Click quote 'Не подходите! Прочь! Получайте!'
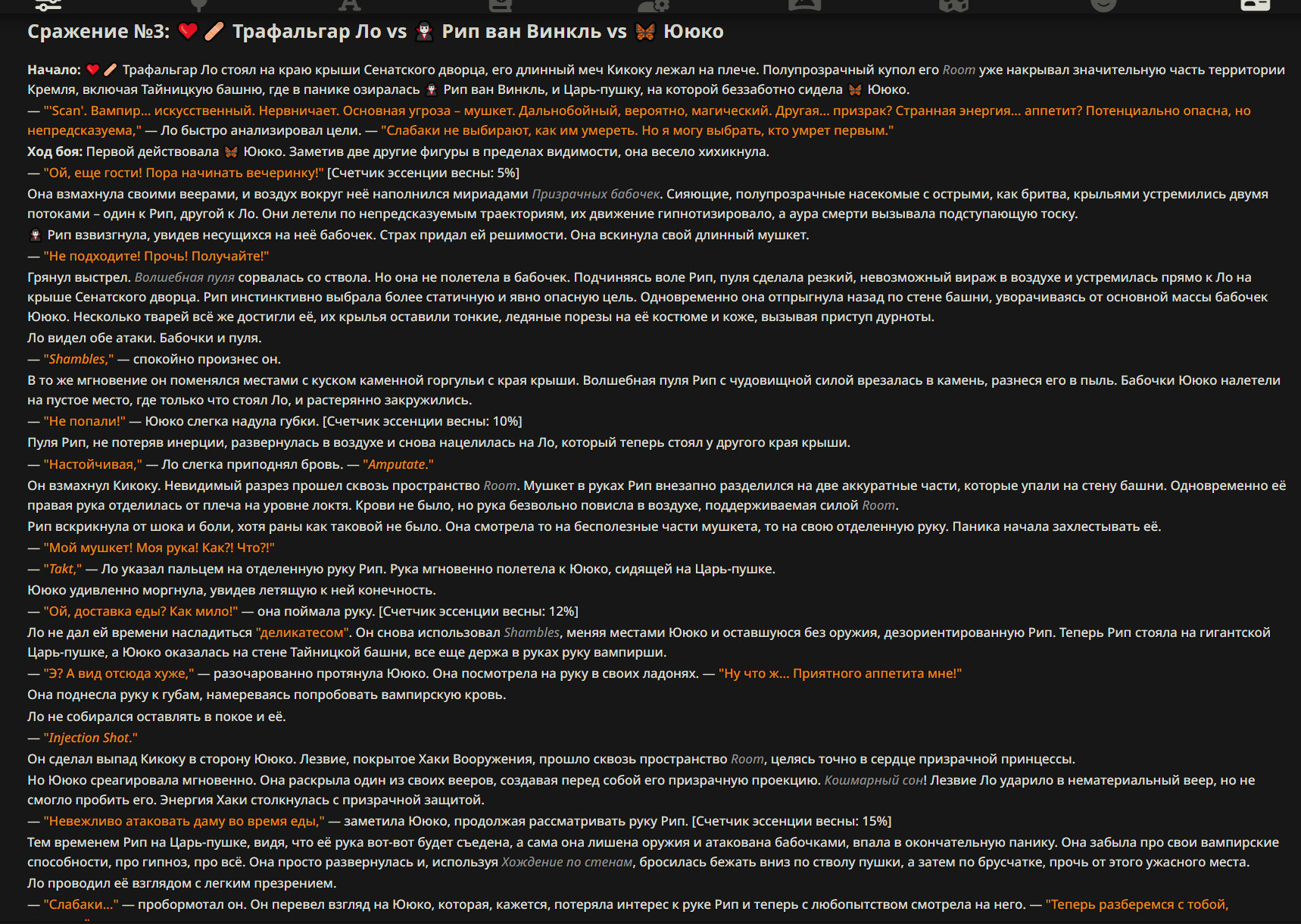This screenshot has width=1301, height=924. point(156,256)
